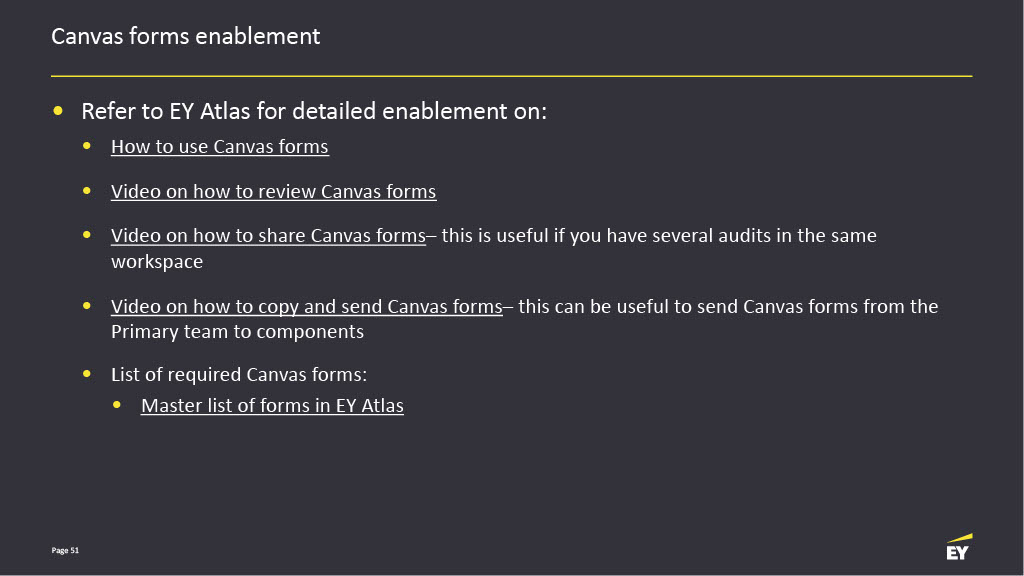This screenshot has width=1024, height=576.
Task: Open the How to use Canvas forms link
Action: click(x=219, y=146)
